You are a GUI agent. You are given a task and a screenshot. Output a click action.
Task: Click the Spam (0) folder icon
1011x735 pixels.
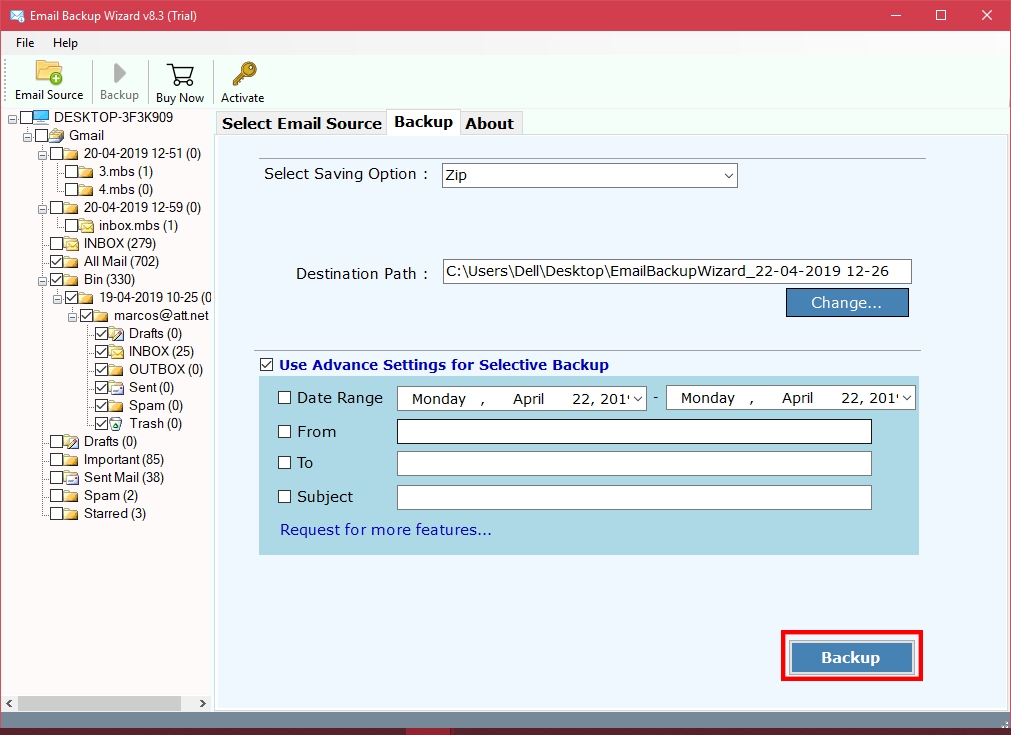pos(117,406)
